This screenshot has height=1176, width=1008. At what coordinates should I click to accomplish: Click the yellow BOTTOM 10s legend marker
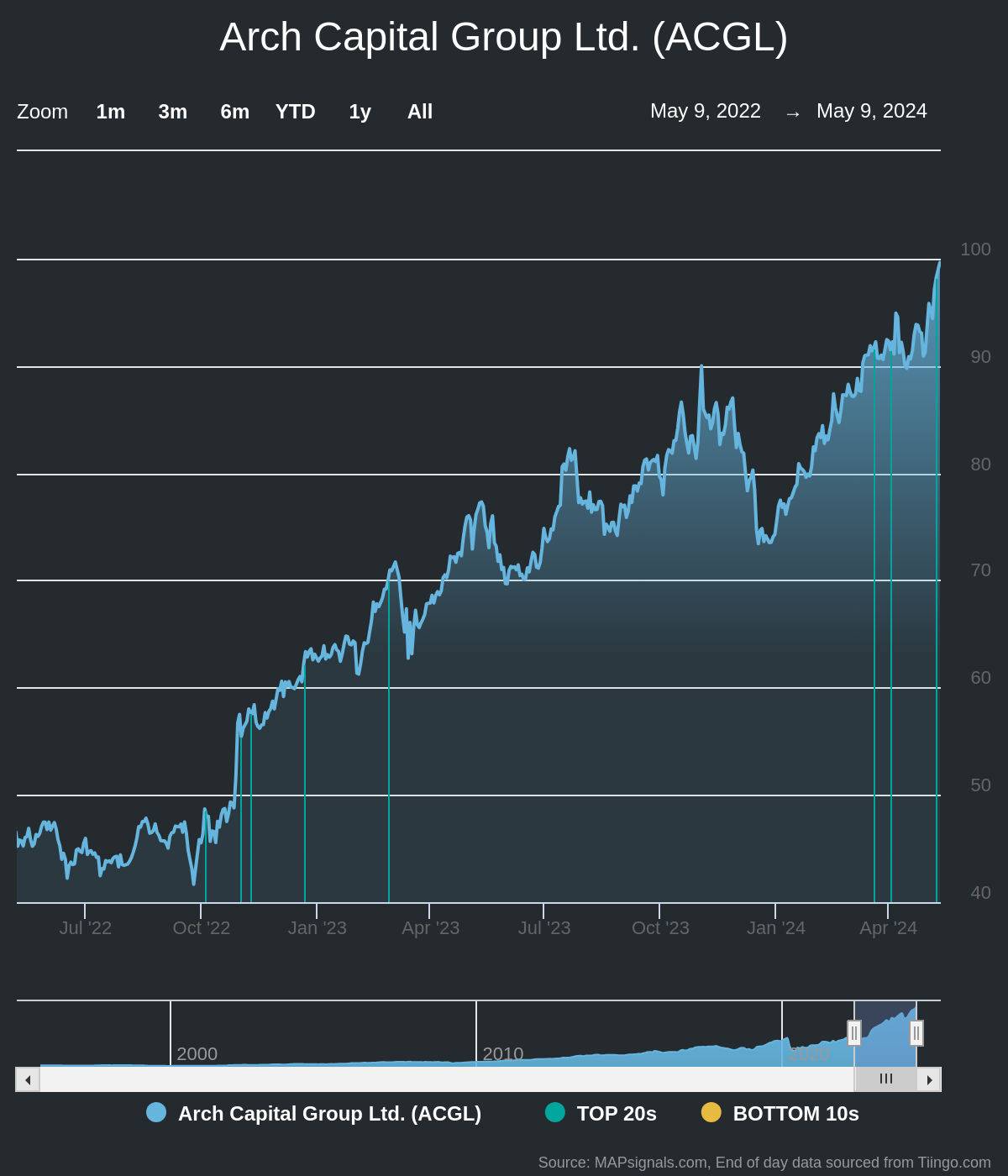(711, 1112)
